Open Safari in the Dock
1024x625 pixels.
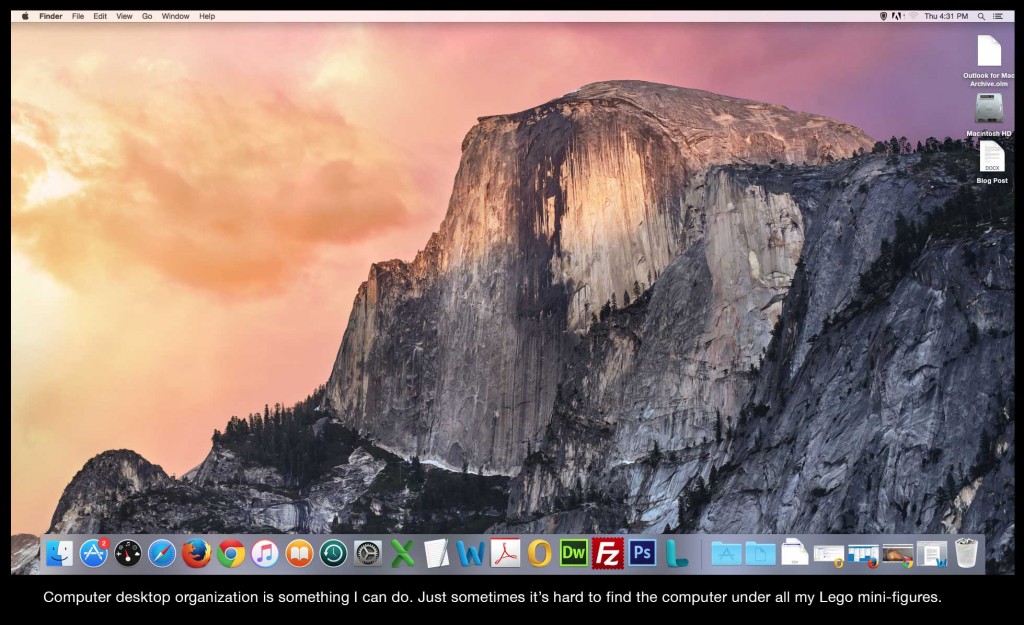[x=161, y=551]
